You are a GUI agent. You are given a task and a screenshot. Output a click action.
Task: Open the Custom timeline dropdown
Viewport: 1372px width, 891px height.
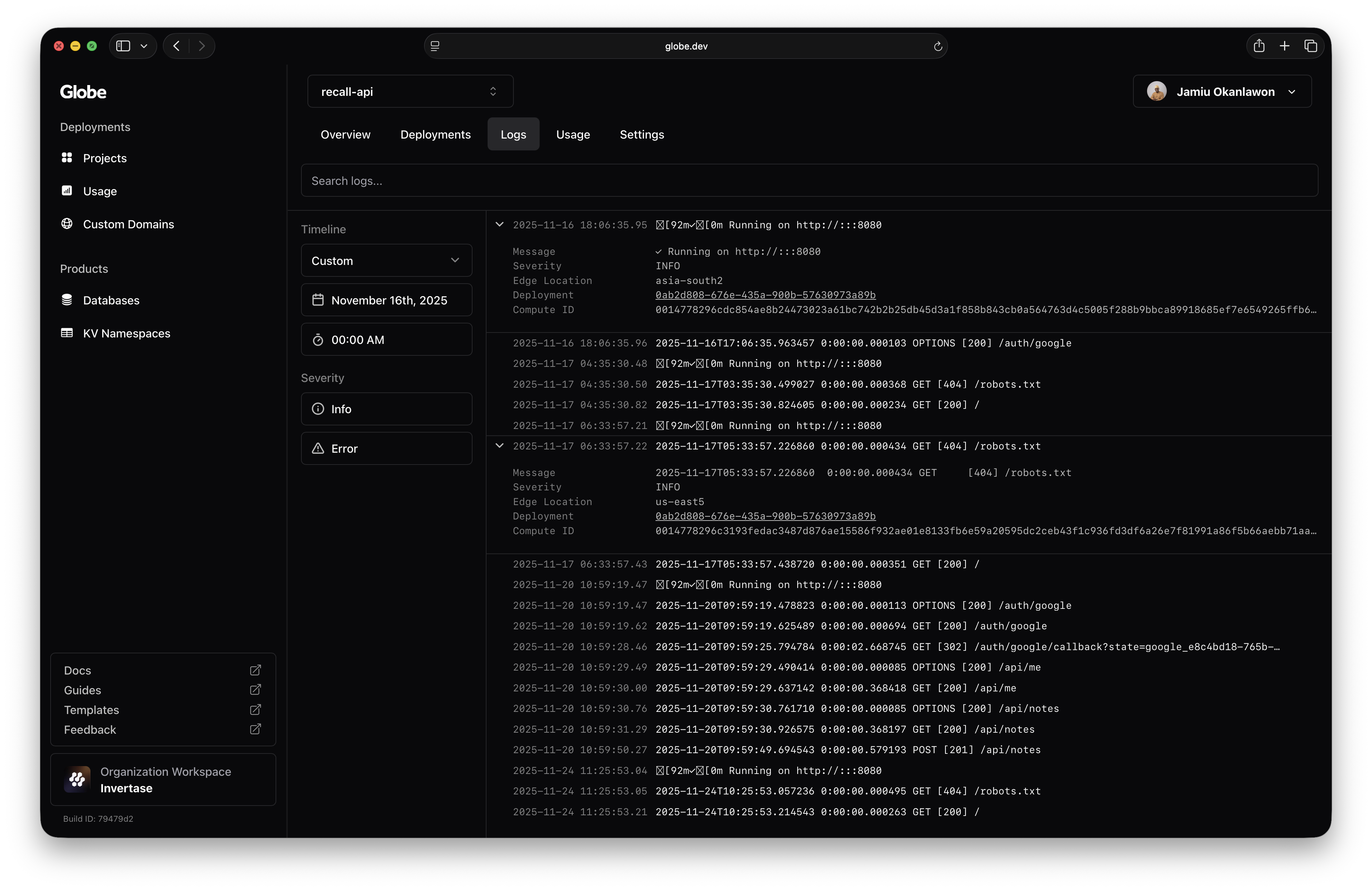(386, 261)
